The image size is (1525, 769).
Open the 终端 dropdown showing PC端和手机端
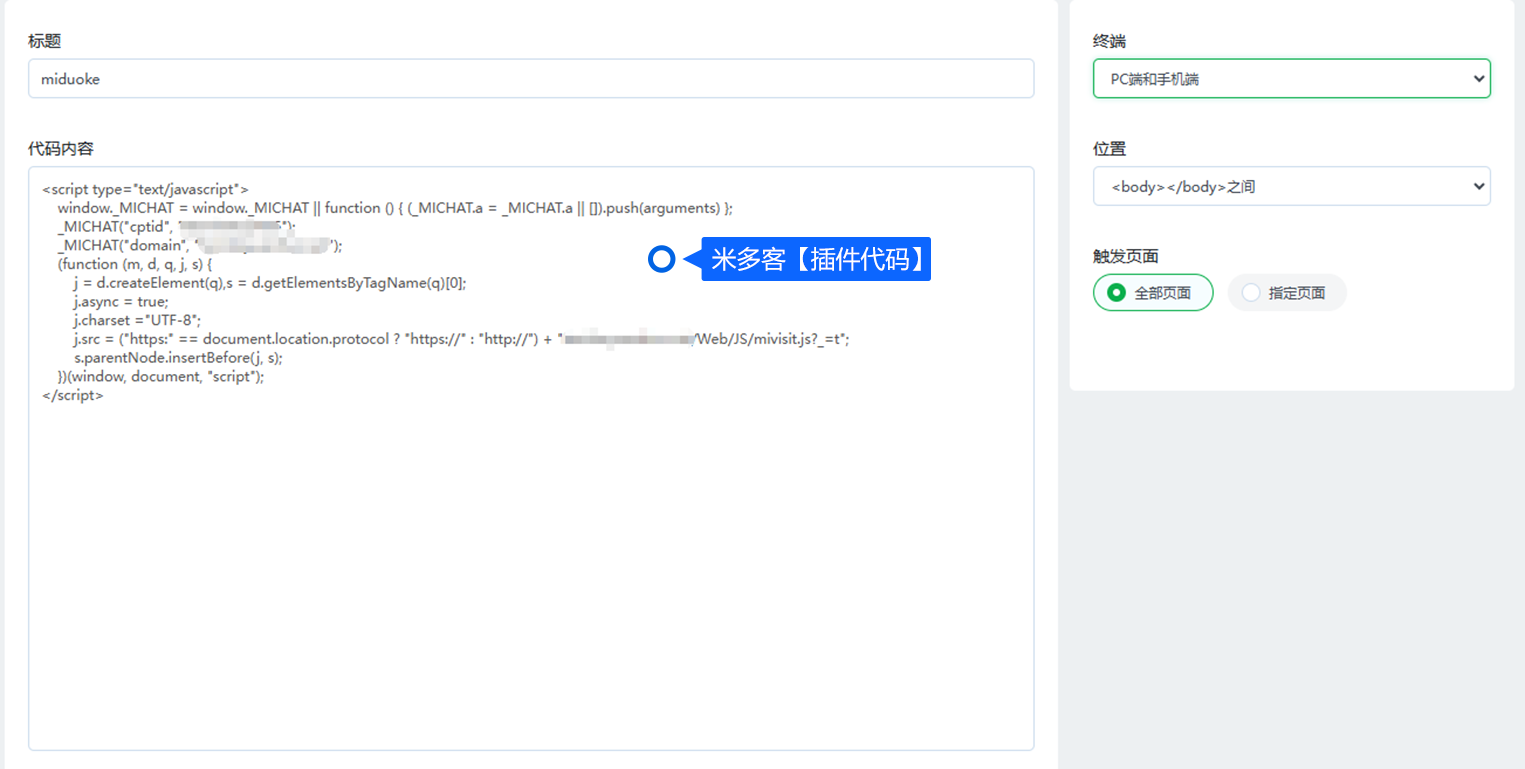point(1291,79)
